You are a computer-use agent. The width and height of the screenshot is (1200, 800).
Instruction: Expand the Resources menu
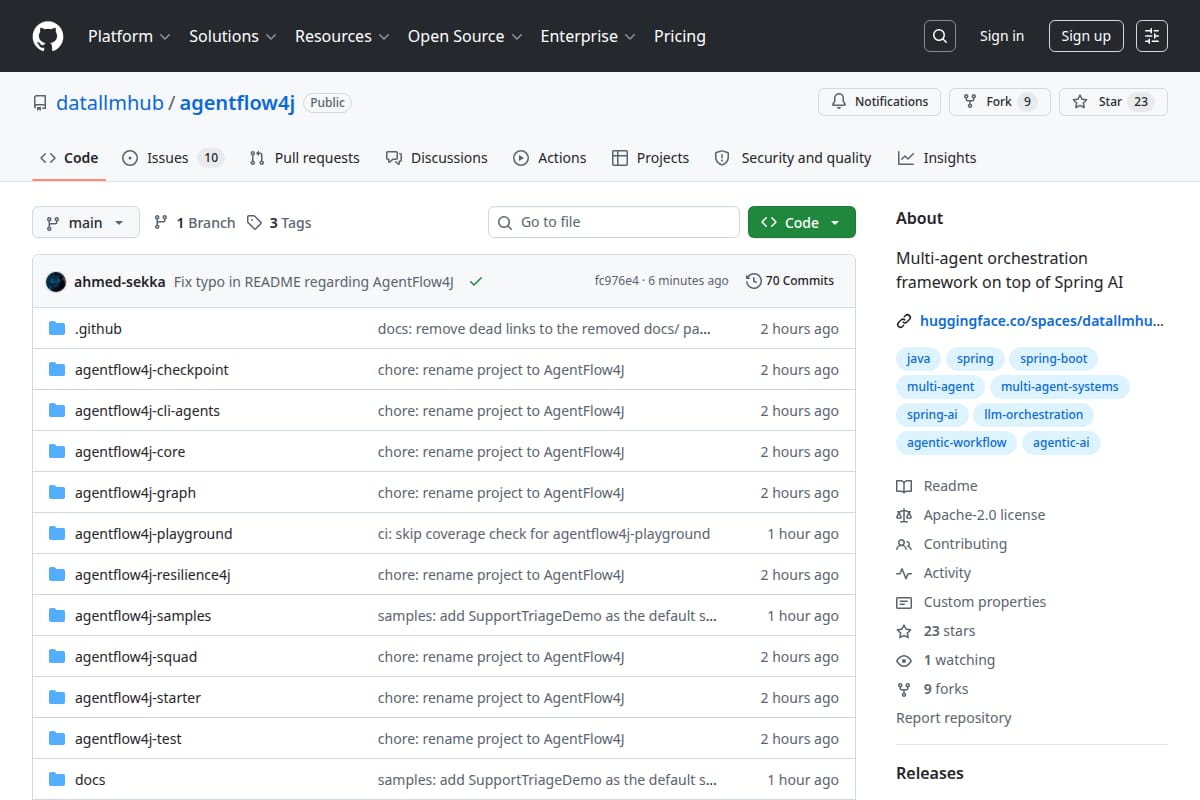coord(341,36)
